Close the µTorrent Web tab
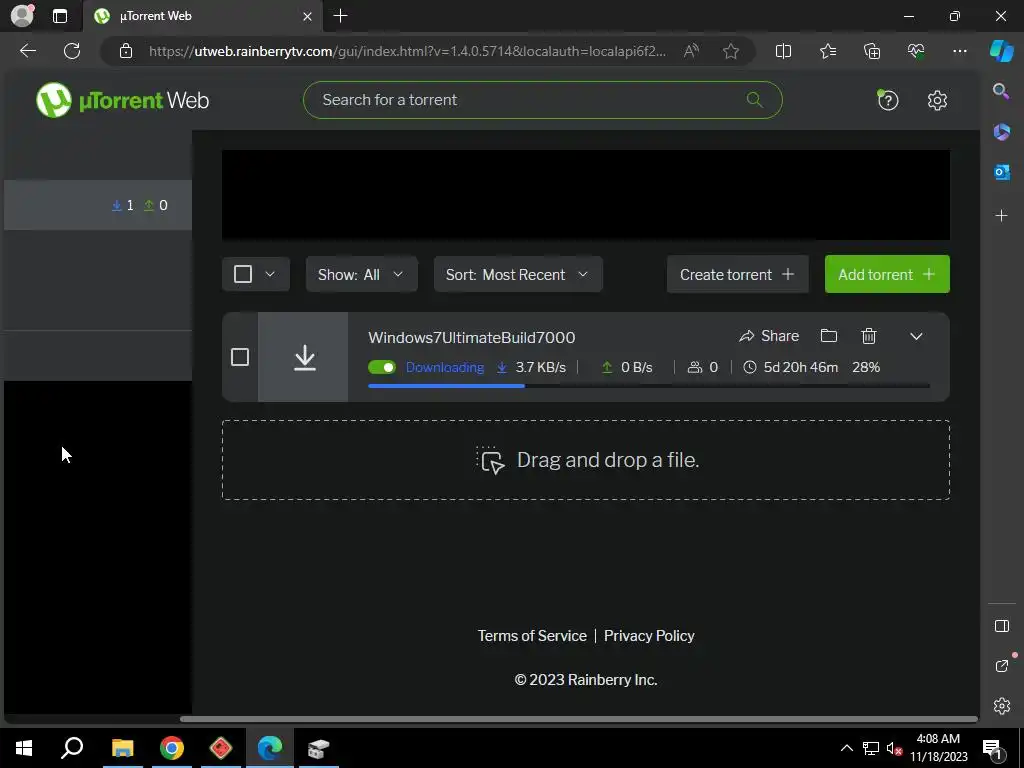The image size is (1024, 768). click(307, 16)
